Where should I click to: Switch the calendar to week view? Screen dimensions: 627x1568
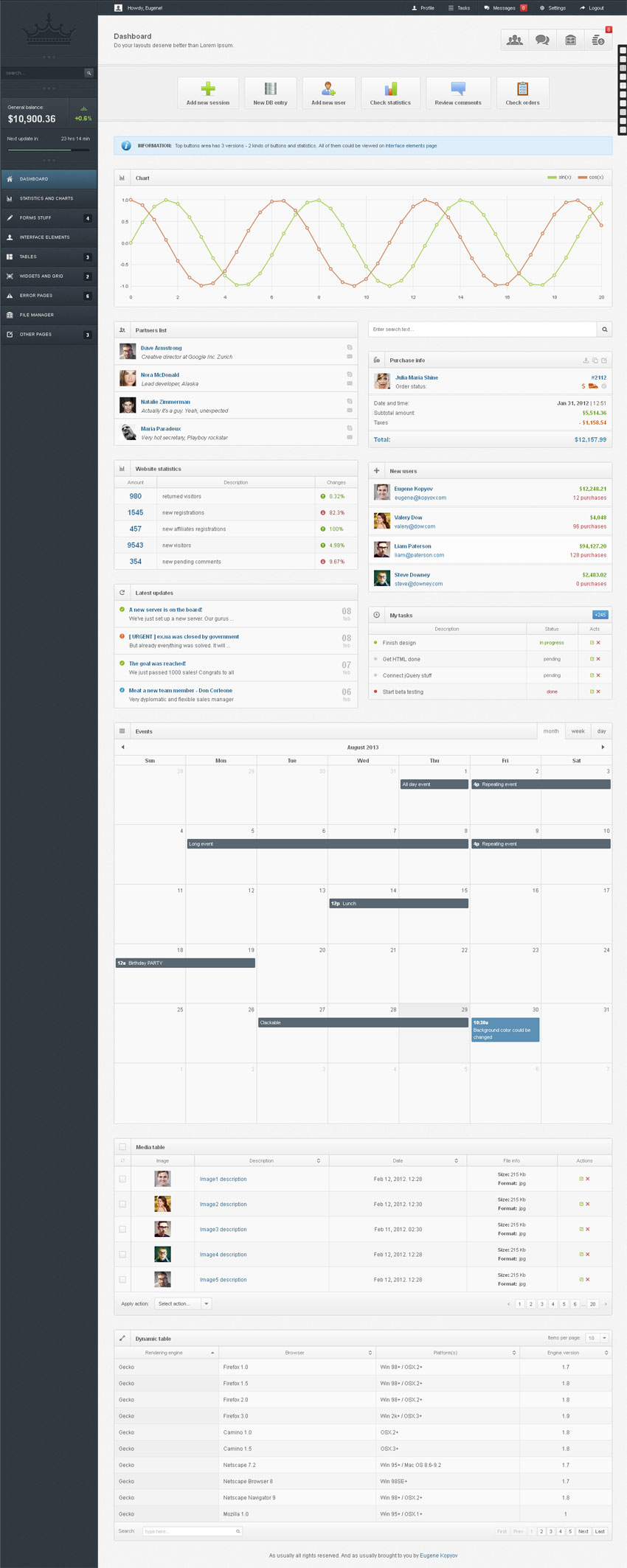pyautogui.click(x=578, y=731)
